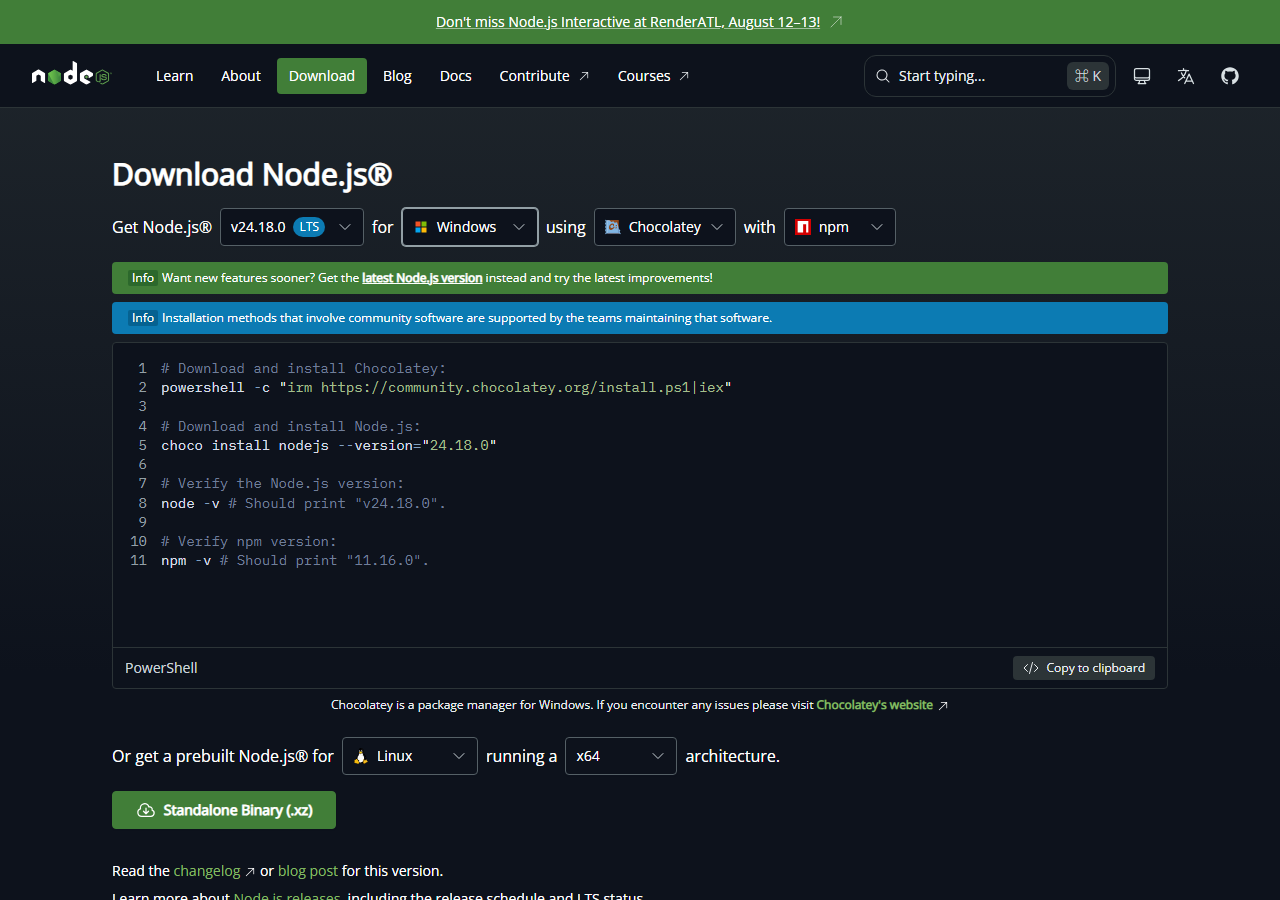1280x900 pixels.
Task: Click the npm -v code line
Action: point(295,561)
